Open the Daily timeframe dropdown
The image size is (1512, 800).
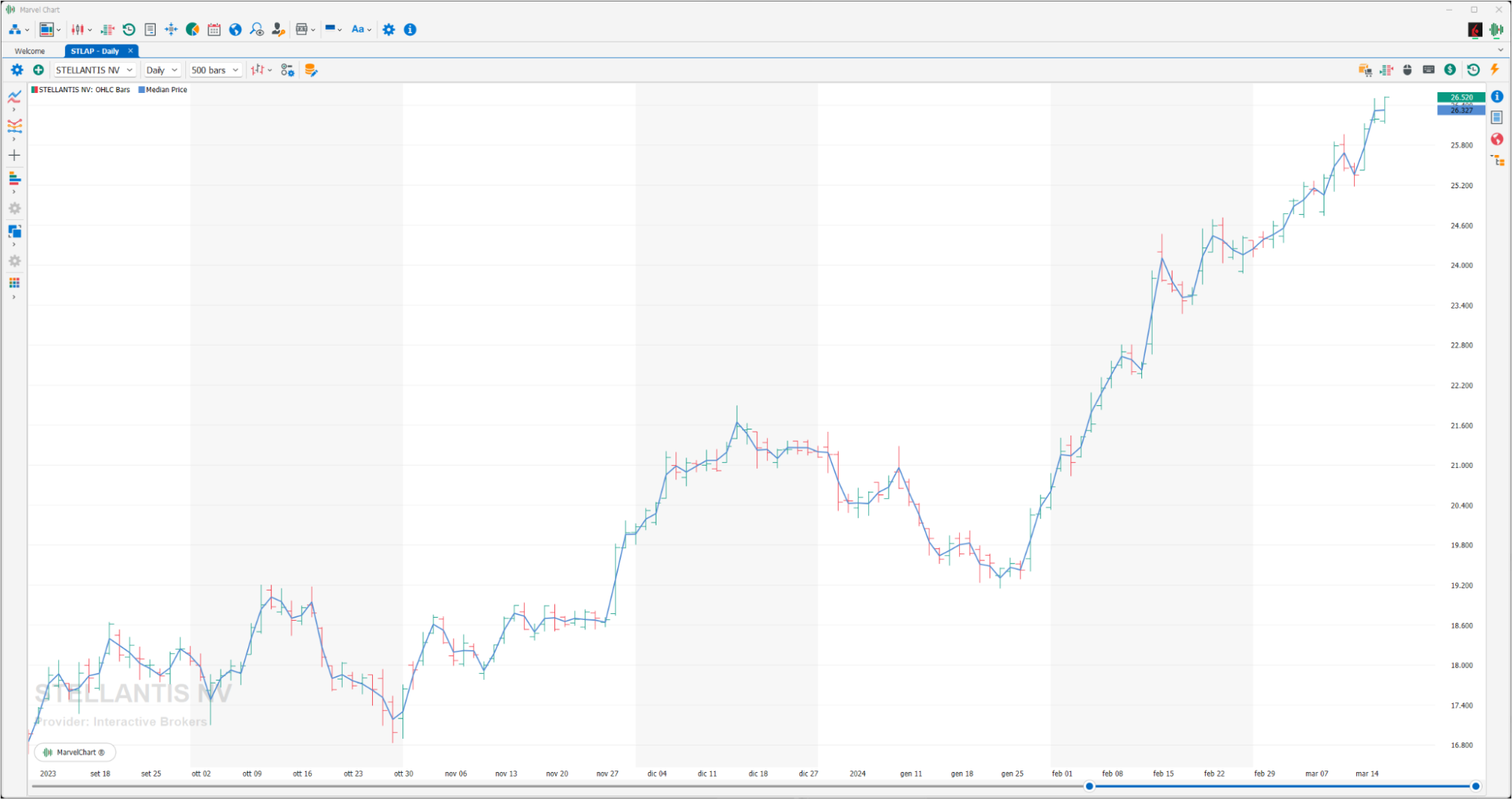tap(162, 70)
